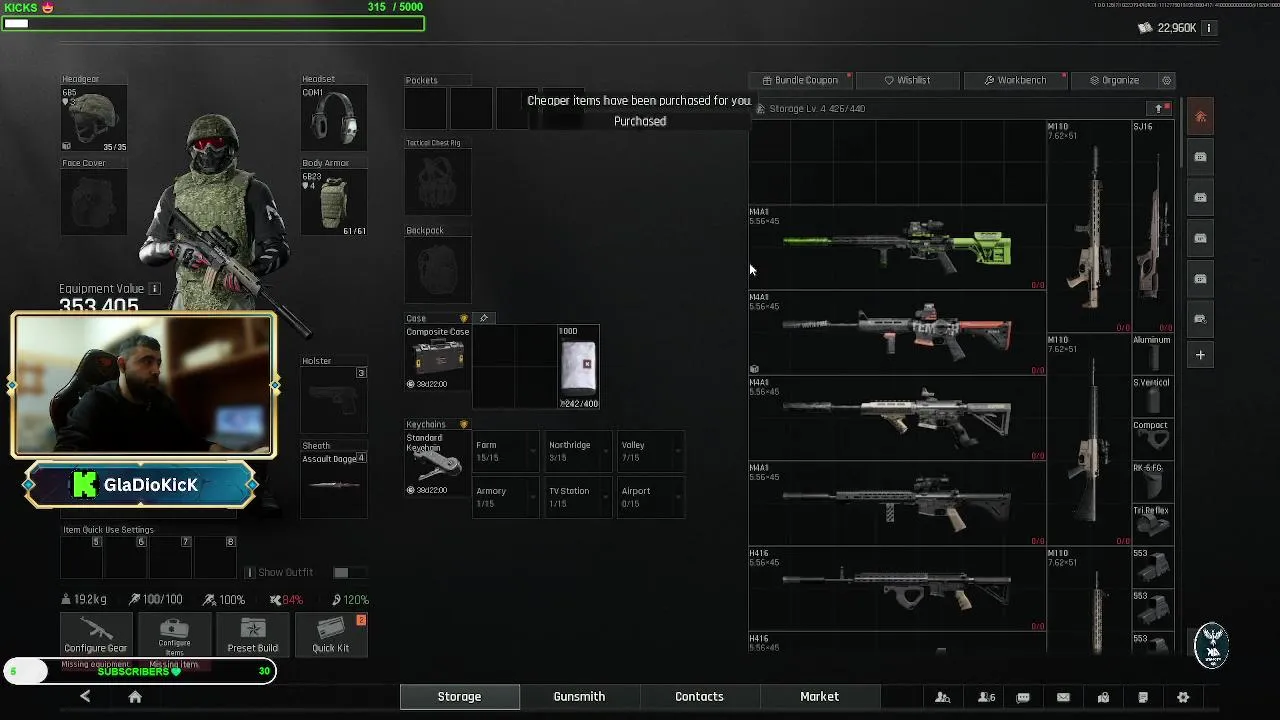Select the Aluminum grip item

(1153, 355)
